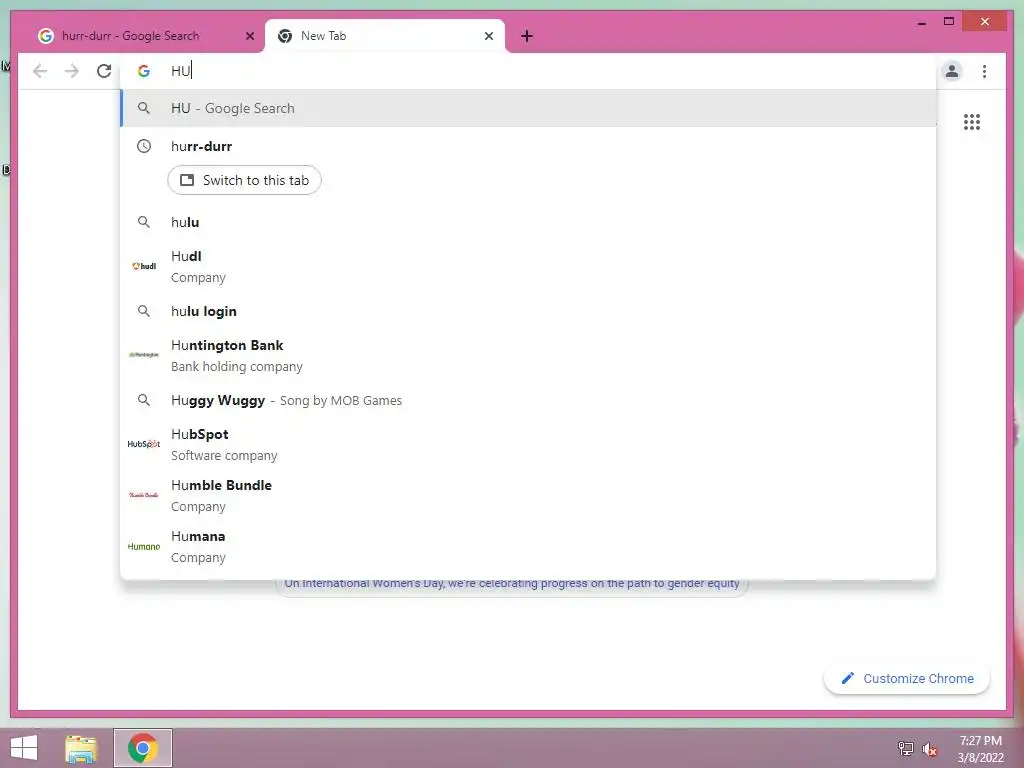The width and height of the screenshot is (1024, 768).
Task: Click the Forward navigation arrow
Action: pyautogui.click(x=72, y=71)
